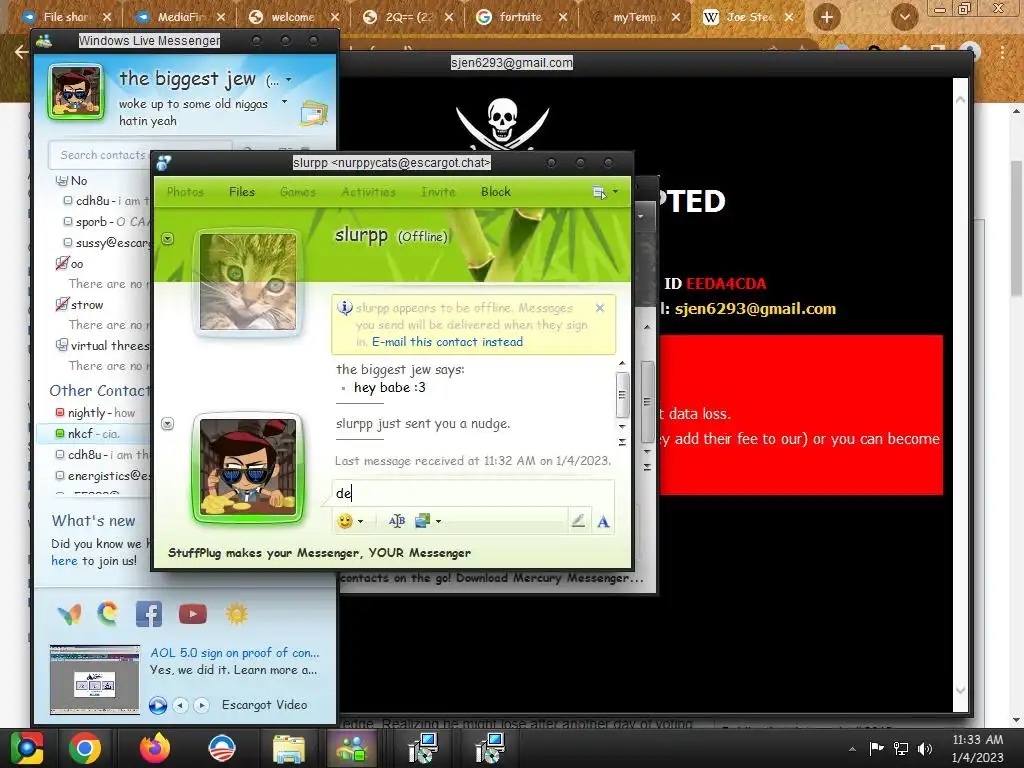Click the next video arrow button

[201, 705]
